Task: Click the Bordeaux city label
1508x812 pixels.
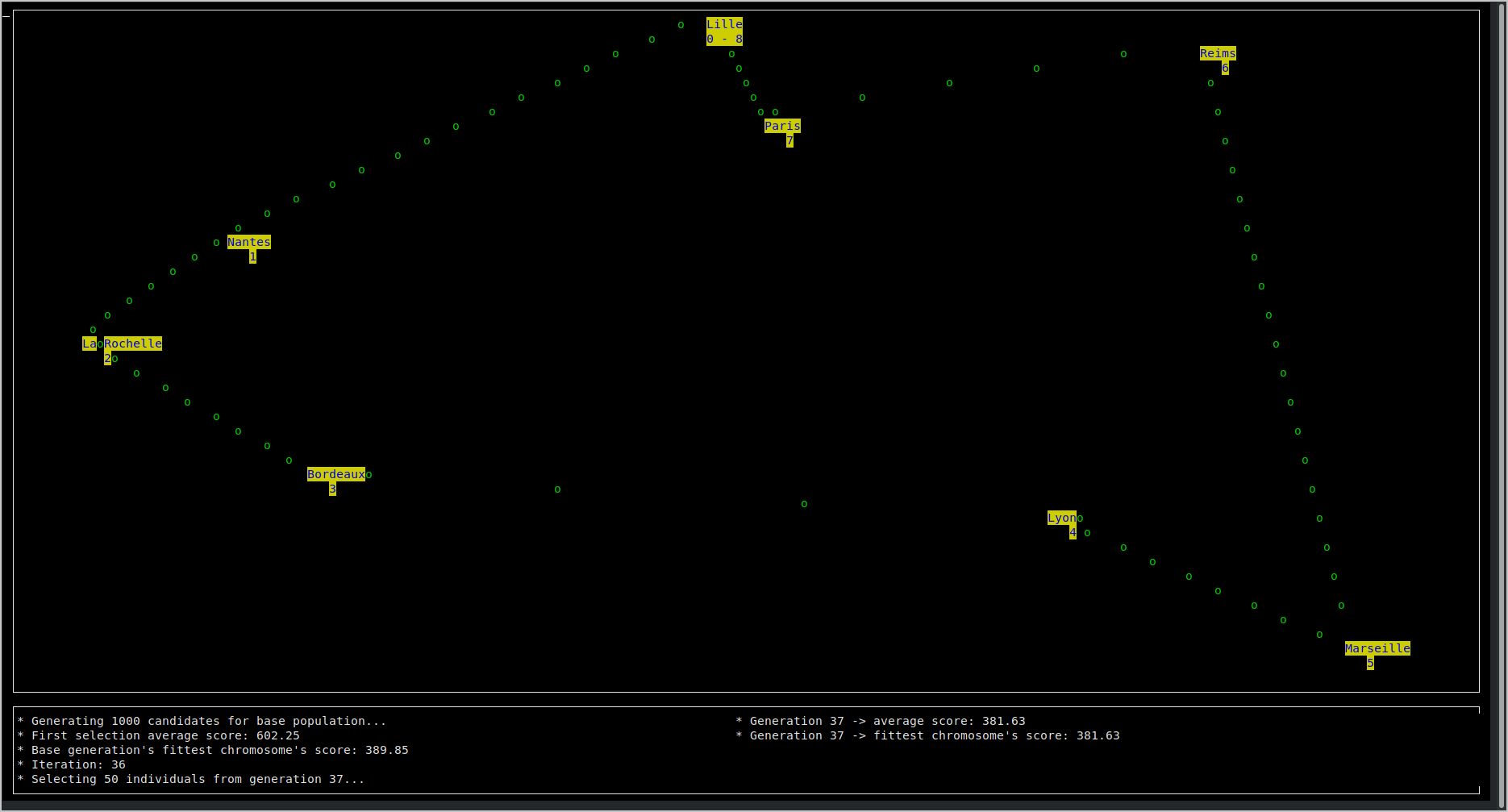Action: coord(336,474)
